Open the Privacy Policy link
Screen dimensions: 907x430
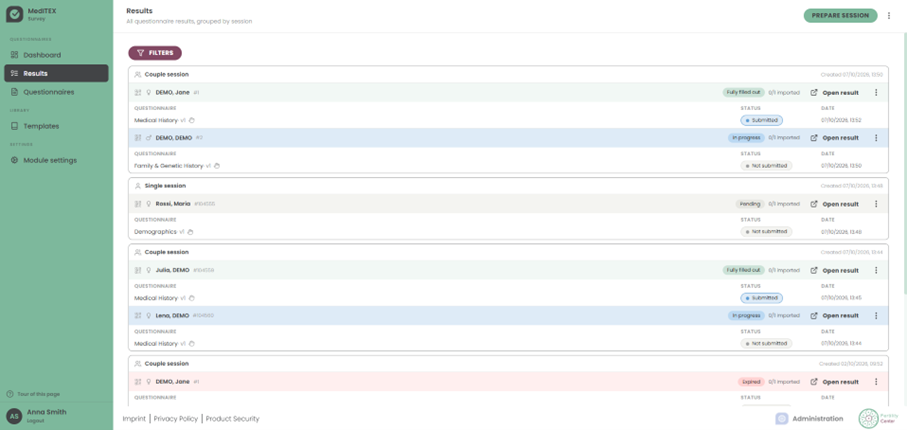(176, 418)
